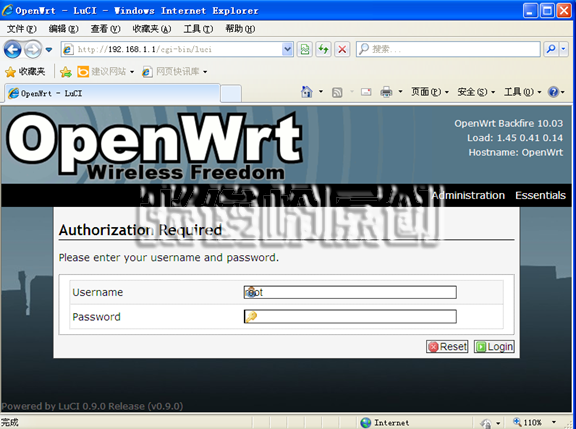Click the Read Mail icon
This screenshot has height=429, width=576.
366,92
